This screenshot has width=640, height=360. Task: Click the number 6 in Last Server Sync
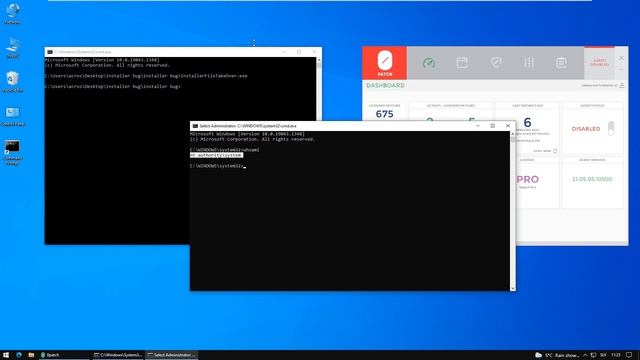[x=527, y=122]
